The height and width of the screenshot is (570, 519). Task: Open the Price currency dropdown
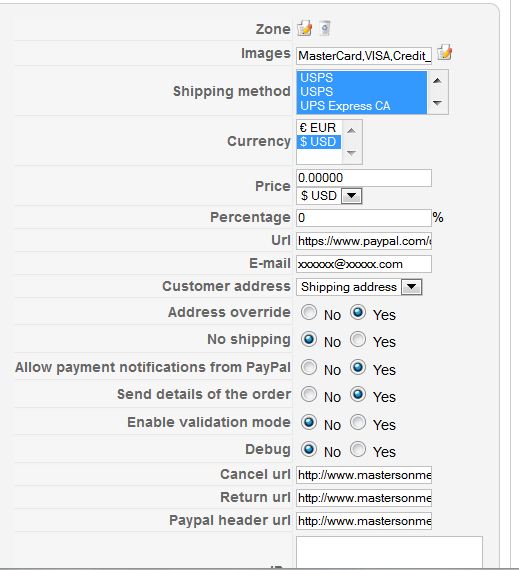352,196
